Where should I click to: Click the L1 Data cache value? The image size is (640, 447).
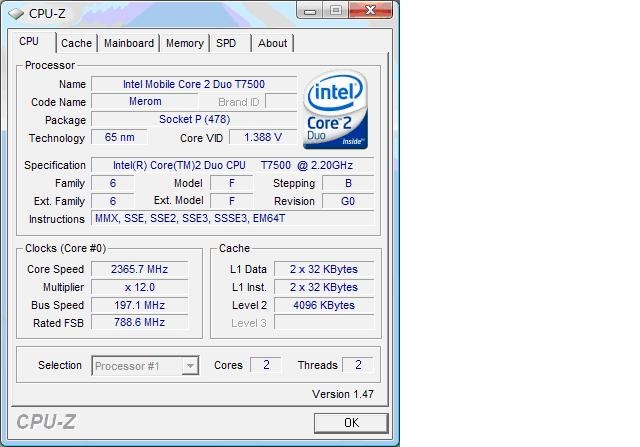324,269
